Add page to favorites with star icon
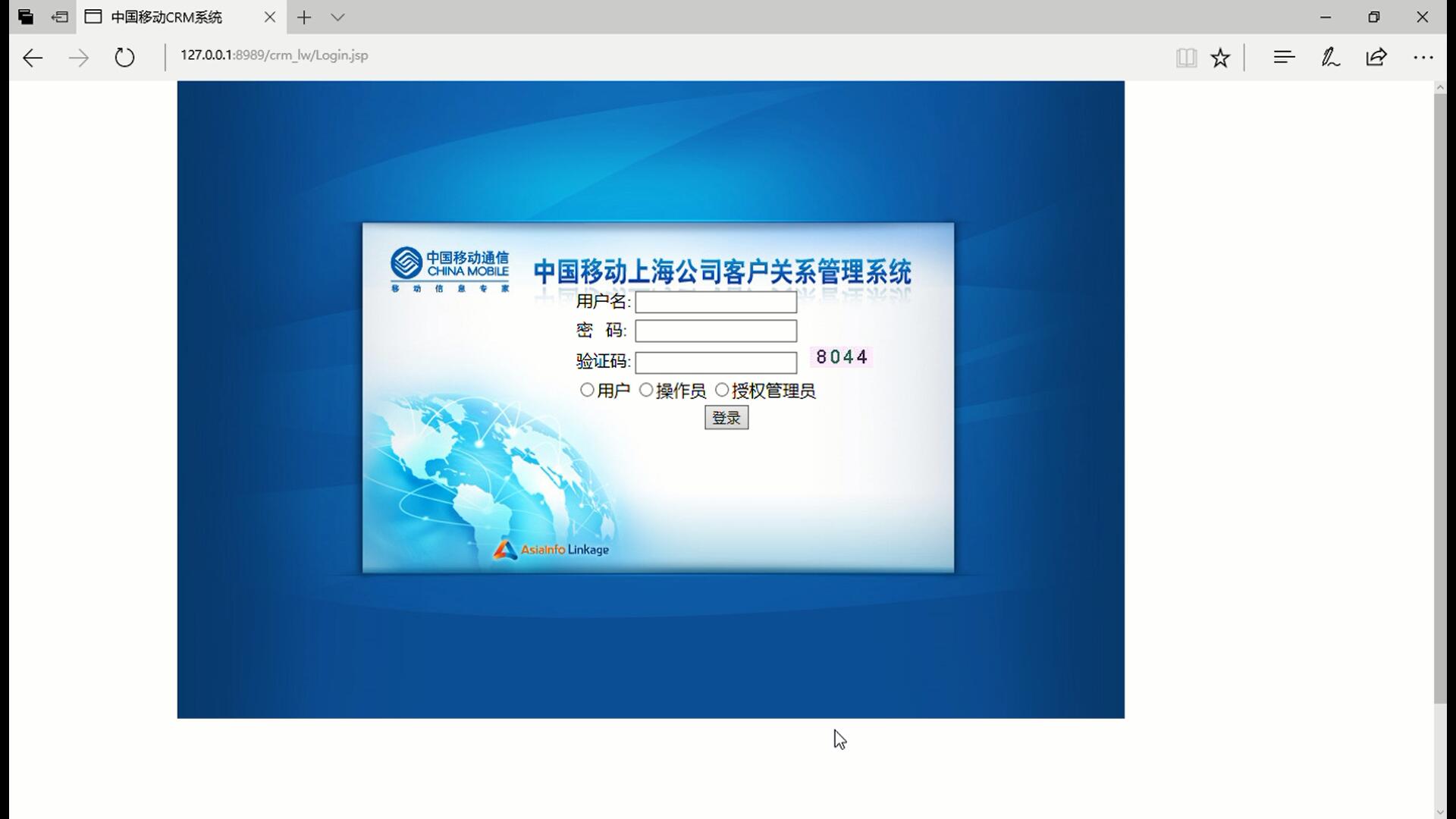 [1220, 58]
